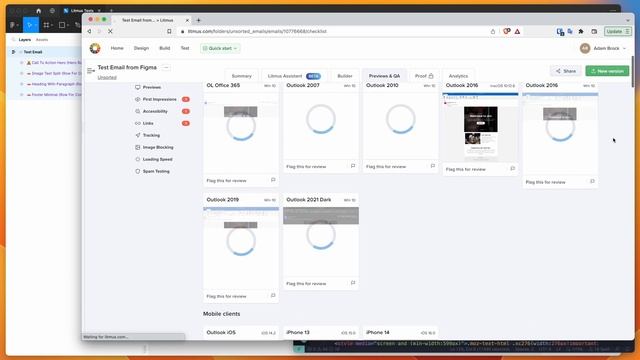
Task: Click the Share button
Action: point(566,71)
